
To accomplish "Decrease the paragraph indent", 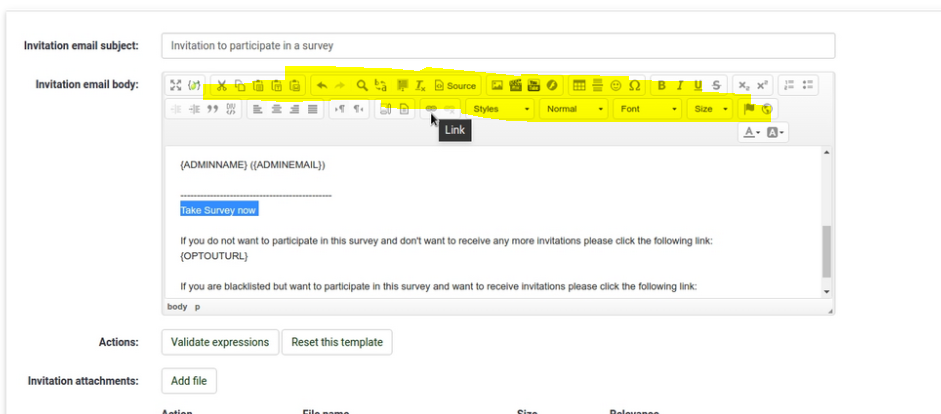I will click(x=175, y=109).
